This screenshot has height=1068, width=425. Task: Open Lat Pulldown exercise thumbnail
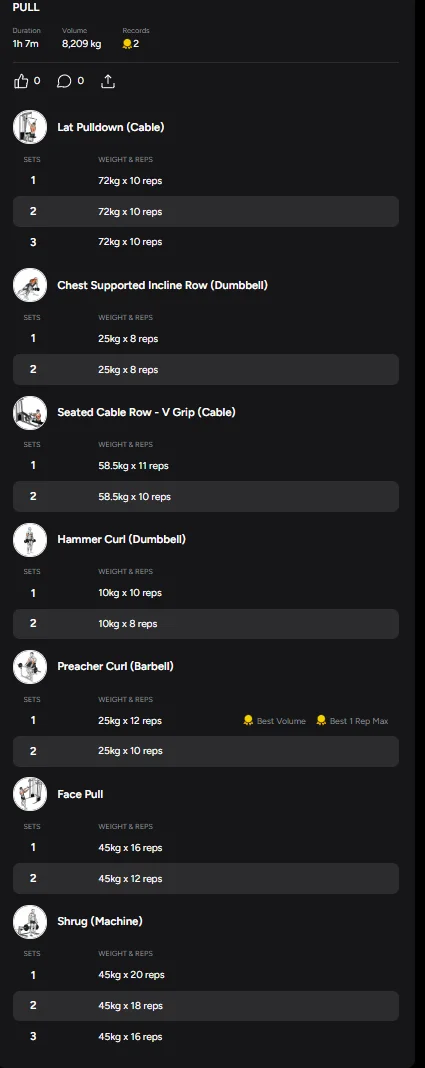[x=30, y=127]
